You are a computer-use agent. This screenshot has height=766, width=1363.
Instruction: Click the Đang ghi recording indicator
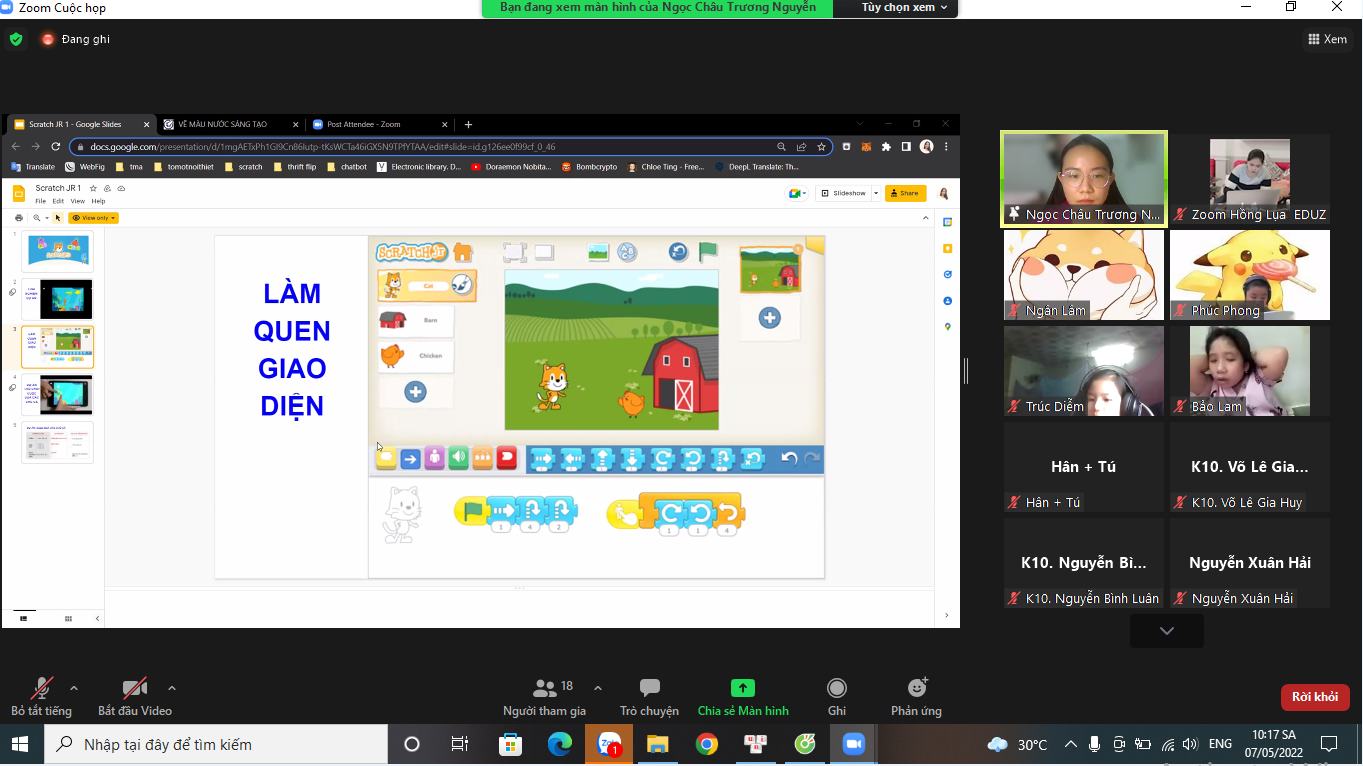75,39
